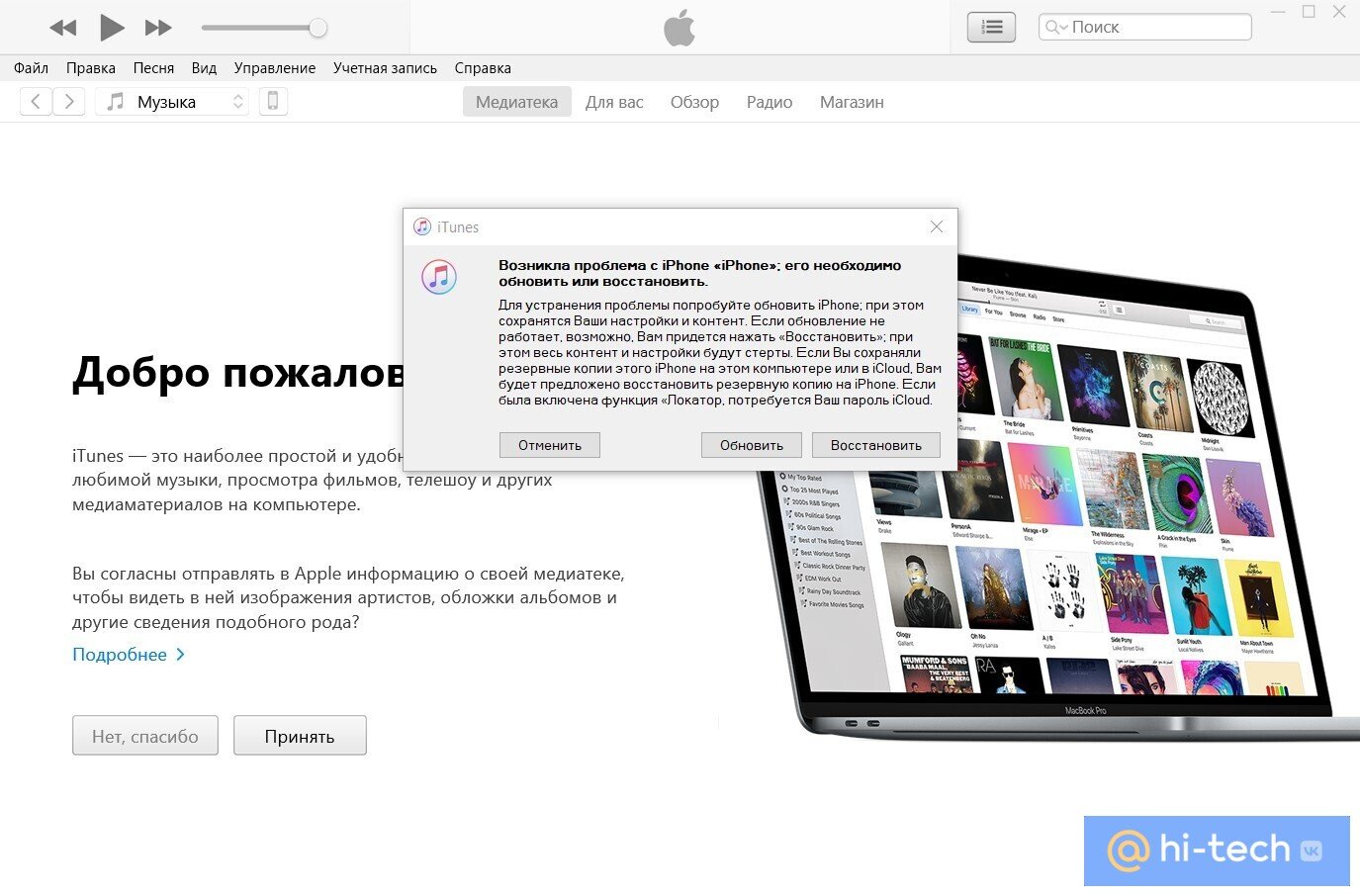Open the Учетная запись menu
The width and height of the screenshot is (1360, 896).
pyautogui.click(x=385, y=68)
